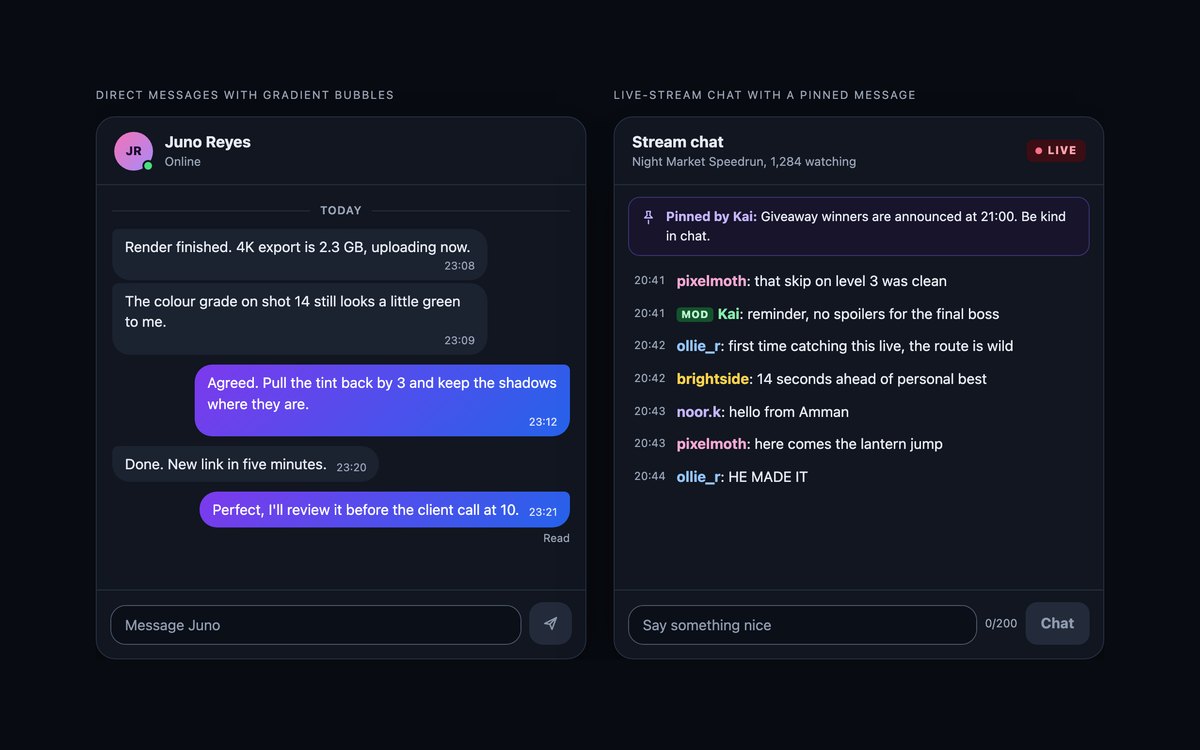The width and height of the screenshot is (1200, 750).
Task: Click the 0/200 character counter
Action: pos(1001,624)
